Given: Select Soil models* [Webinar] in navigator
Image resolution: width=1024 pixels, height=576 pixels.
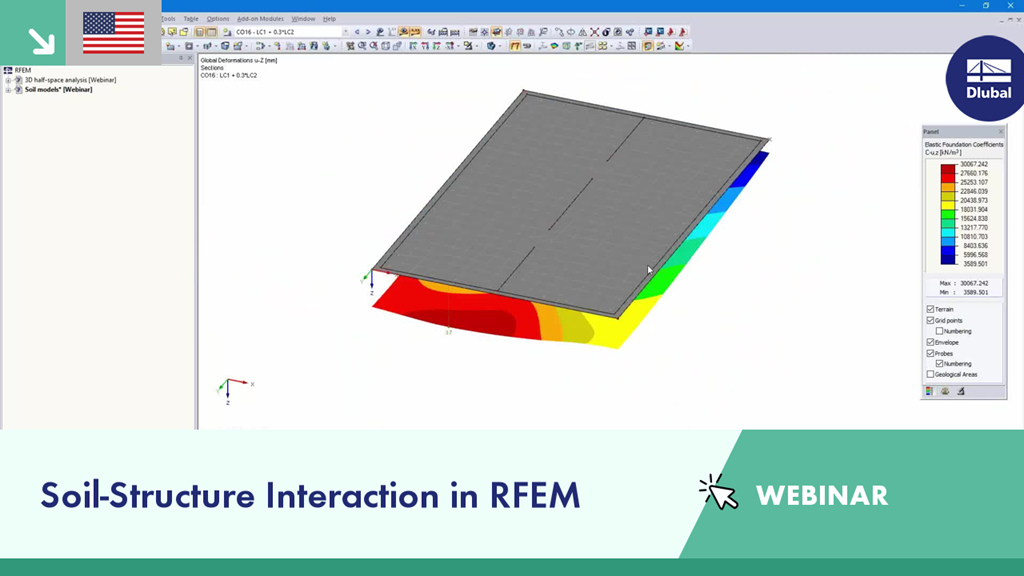Looking at the screenshot, I should [58, 89].
